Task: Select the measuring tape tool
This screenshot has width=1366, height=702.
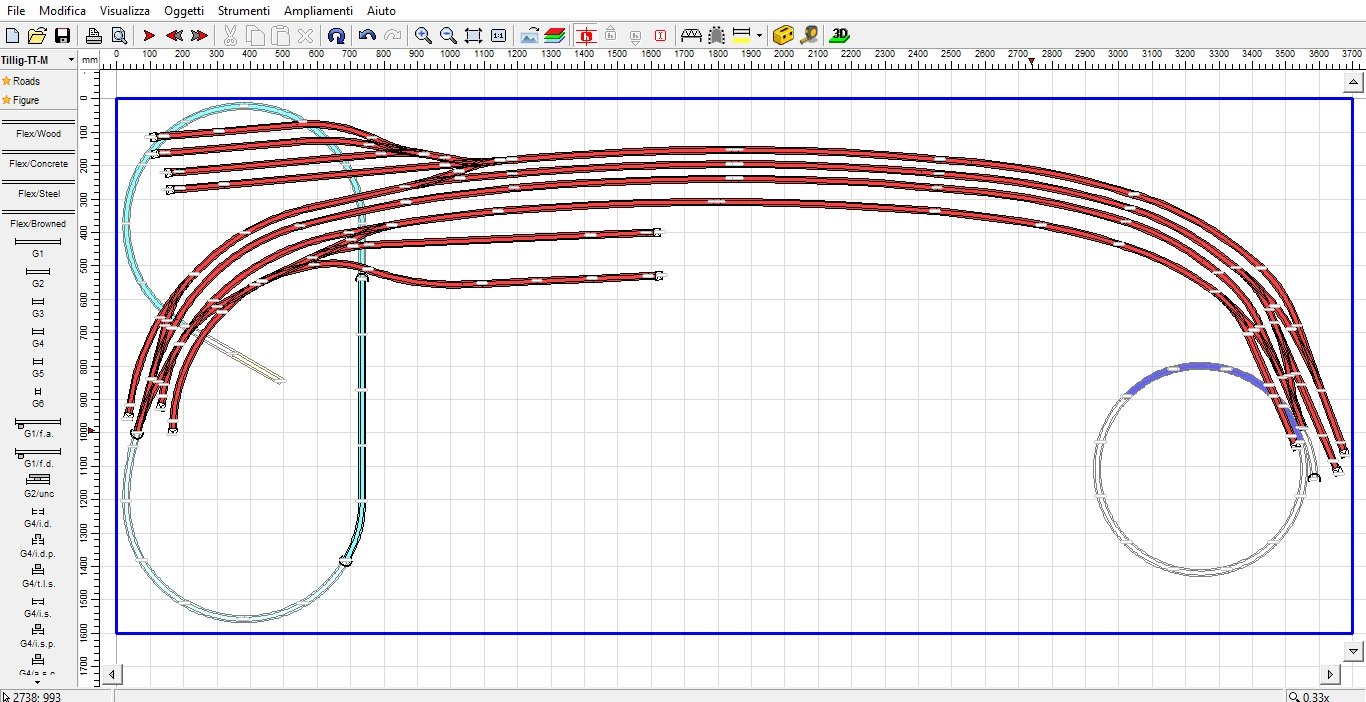Action: (810, 35)
